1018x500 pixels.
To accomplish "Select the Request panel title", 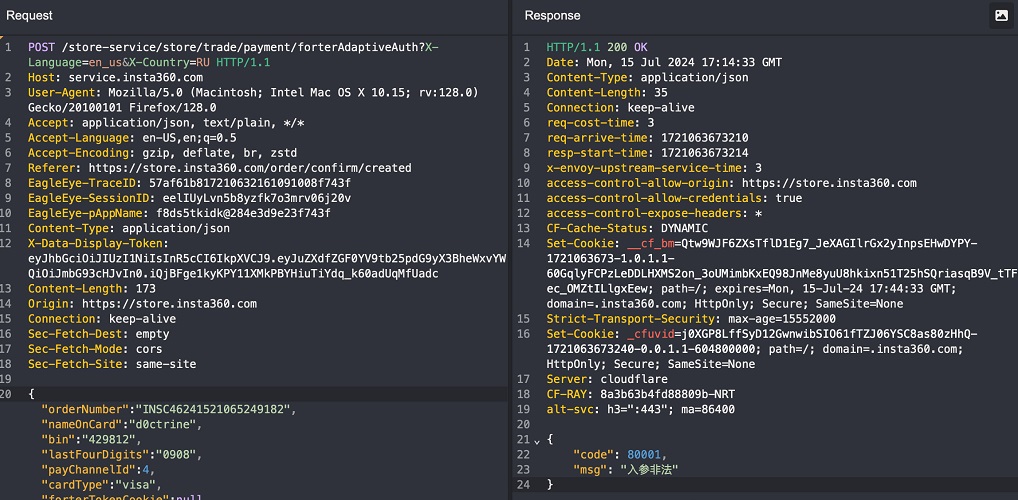I will tap(30, 15).
